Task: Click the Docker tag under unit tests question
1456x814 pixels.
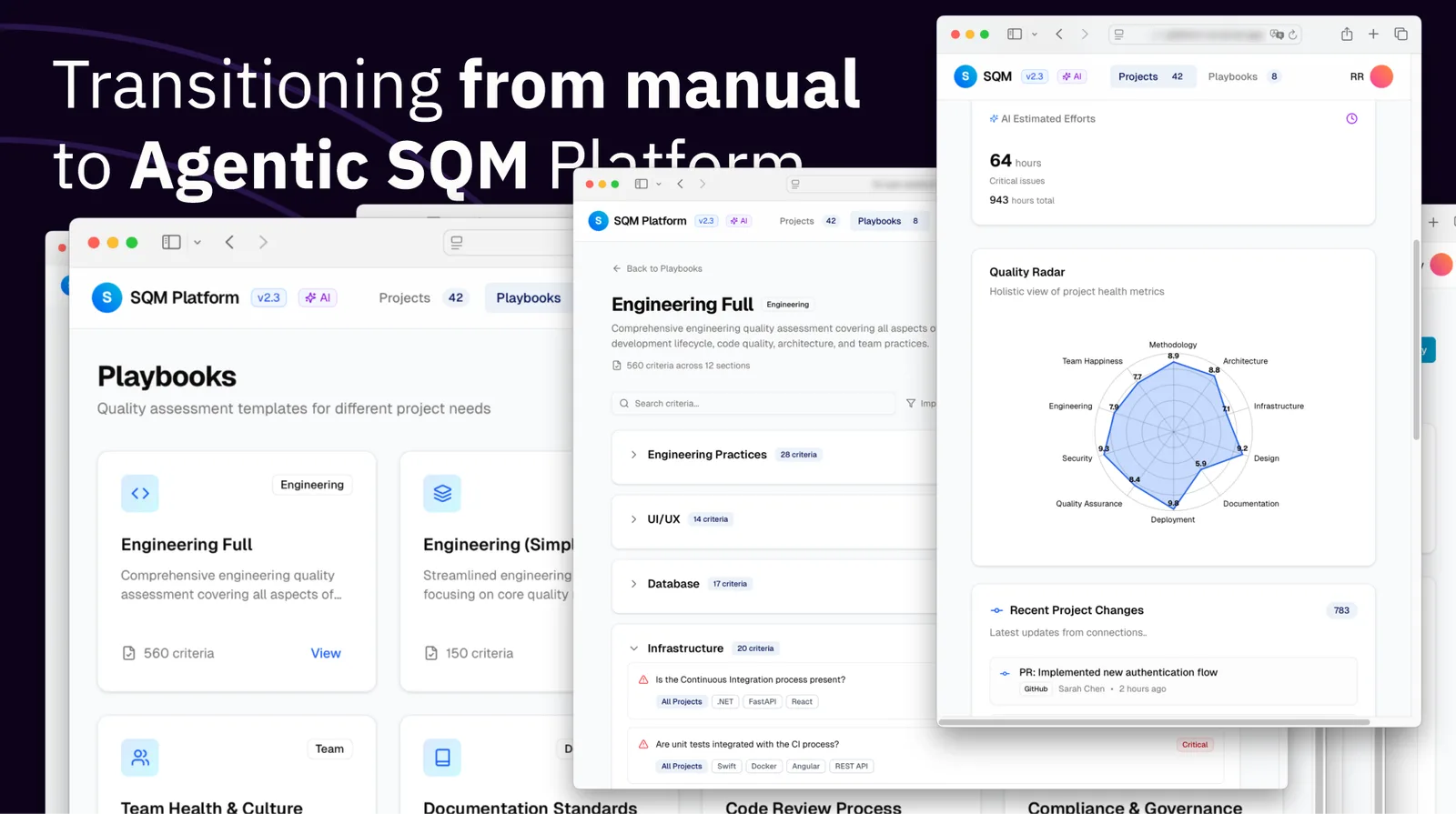Action: [x=763, y=766]
